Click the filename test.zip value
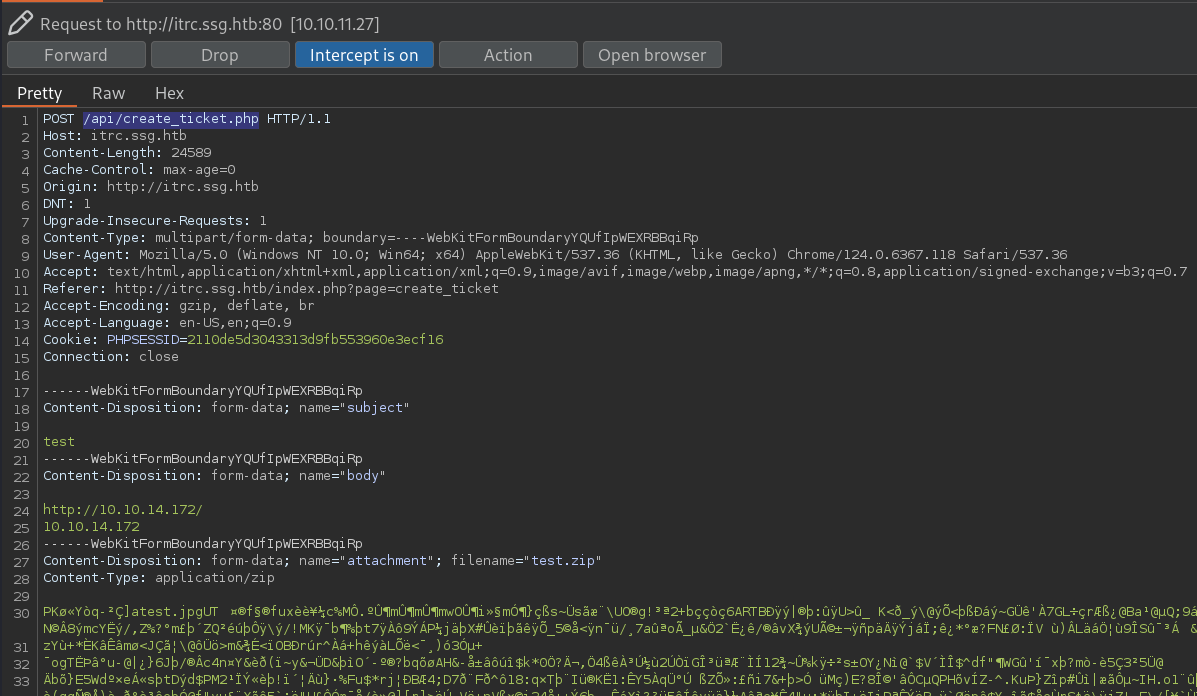The height and width of the screenshot is (696, 1197). [x=563, y=561]
